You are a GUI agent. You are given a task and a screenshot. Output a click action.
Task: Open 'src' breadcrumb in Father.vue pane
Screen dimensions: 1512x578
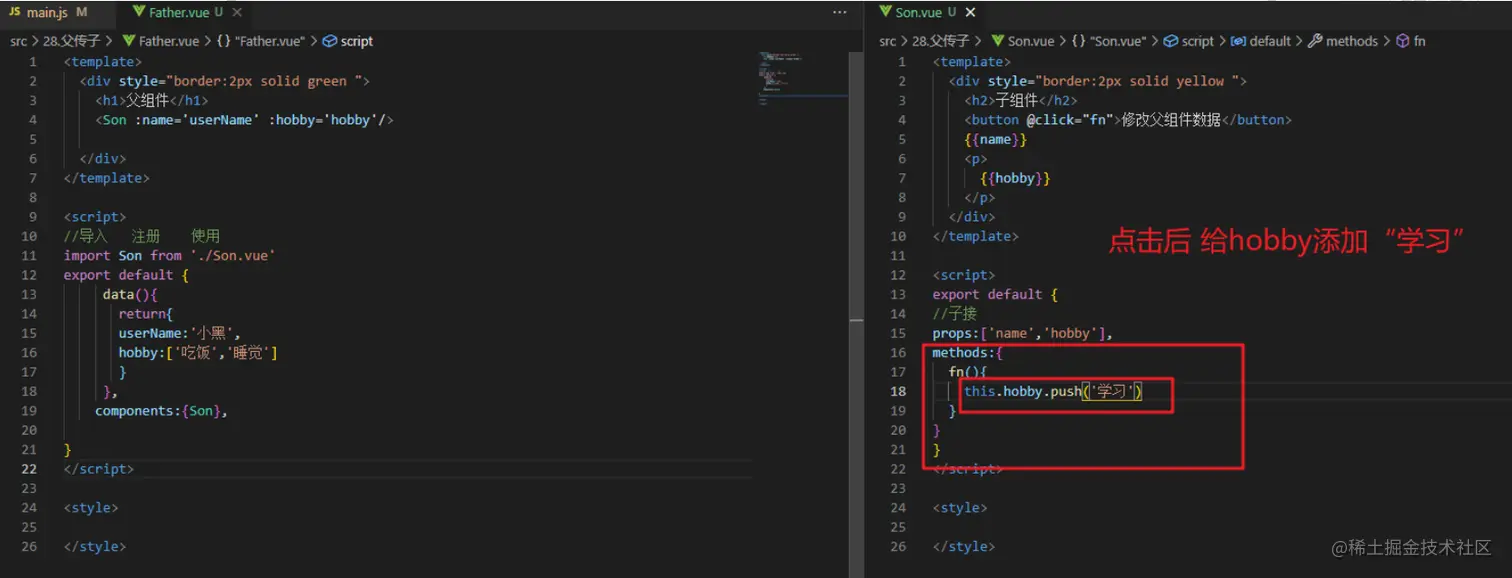click(x=19, y=41)
